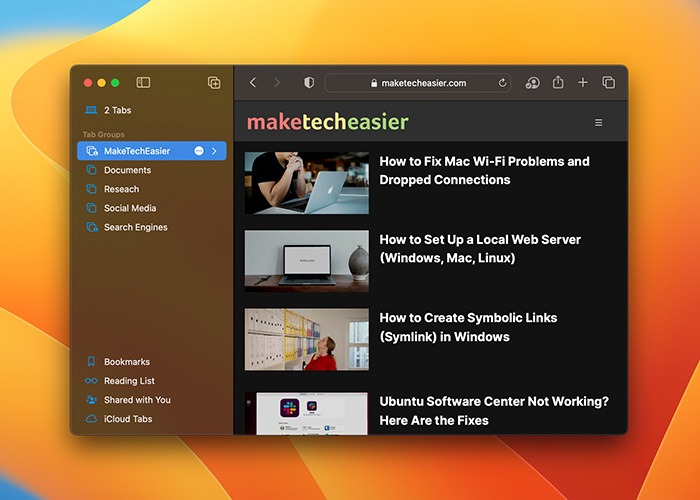
Task: Open the Ubuntu Software Center article
Action: pyautogui.click(x=494, y=411)
